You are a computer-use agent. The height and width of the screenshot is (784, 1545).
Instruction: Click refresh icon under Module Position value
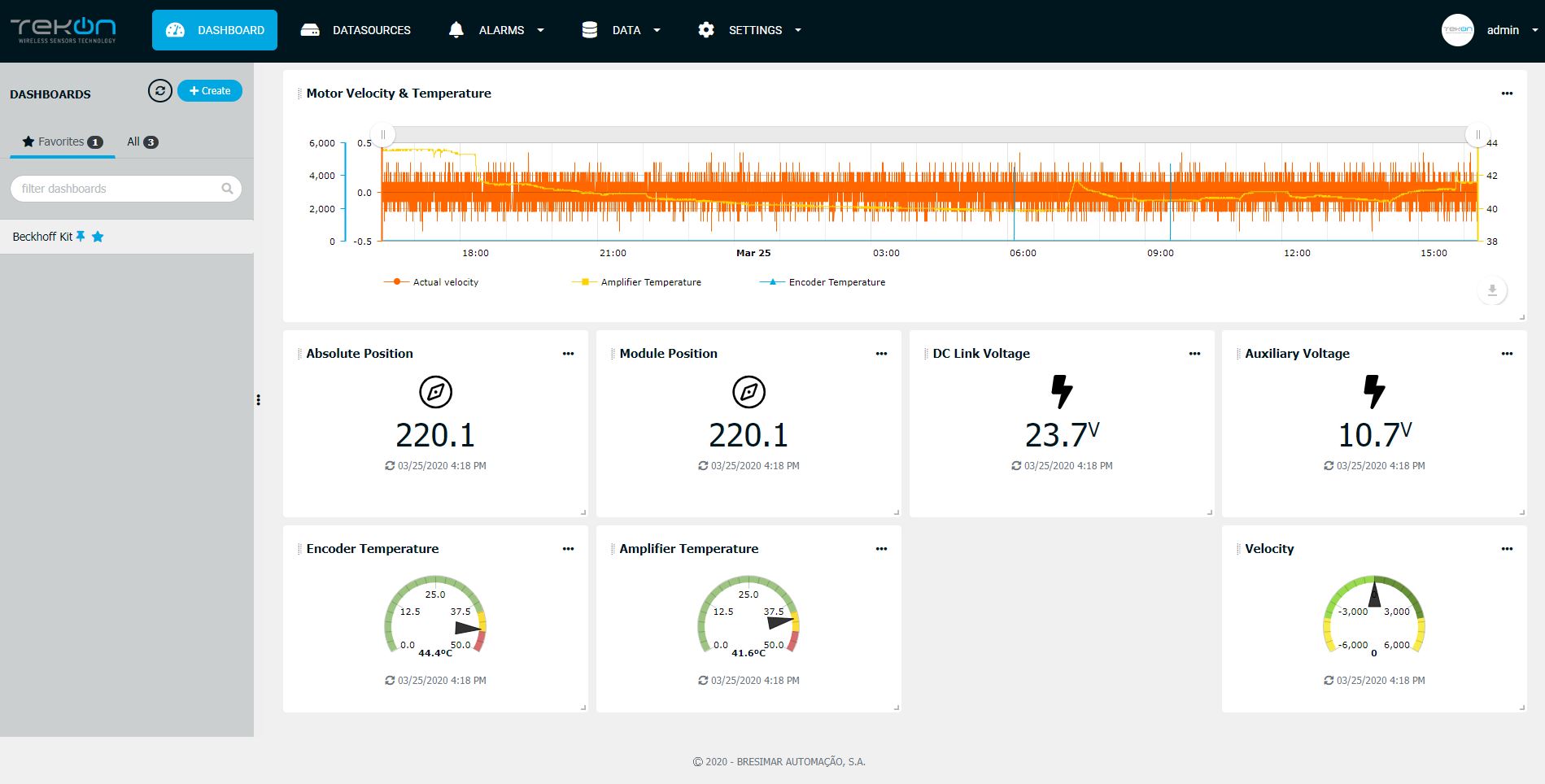pos(703,466)
